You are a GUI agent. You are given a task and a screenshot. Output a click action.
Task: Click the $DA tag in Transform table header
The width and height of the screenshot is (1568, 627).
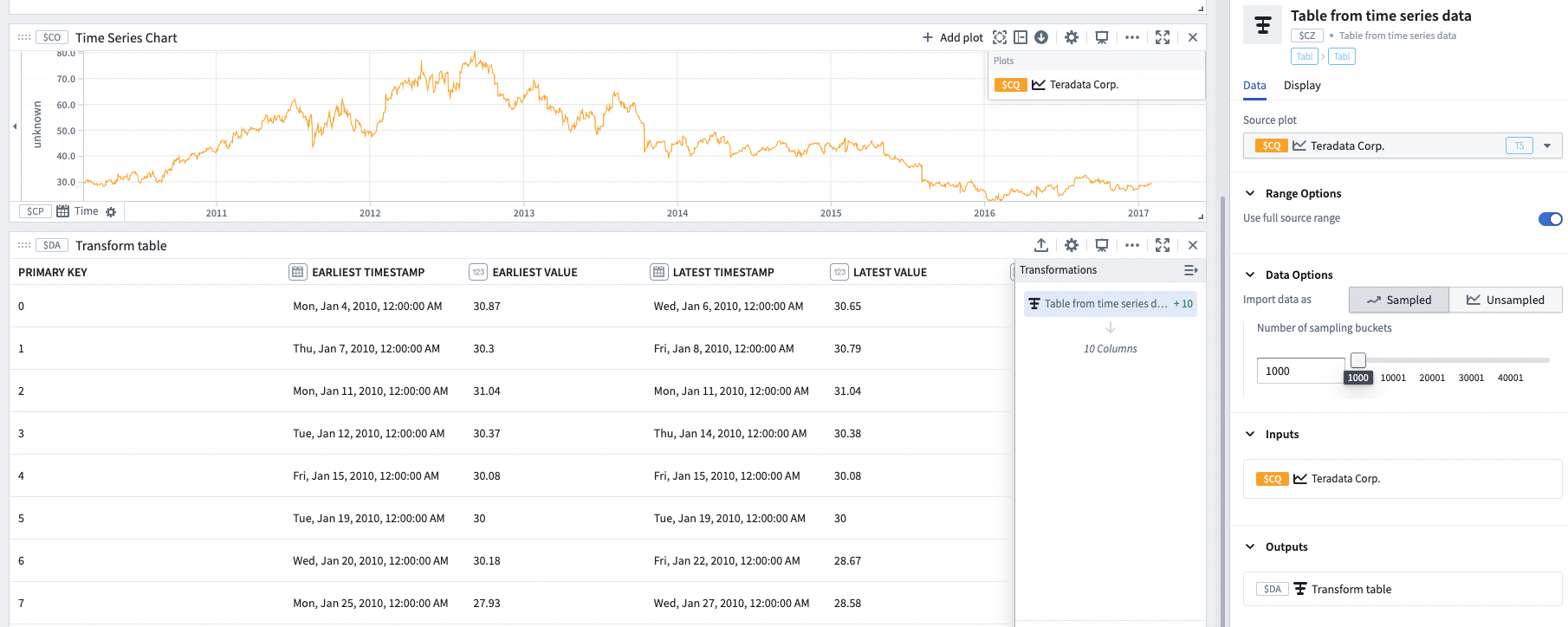click(x=52, y=245)
